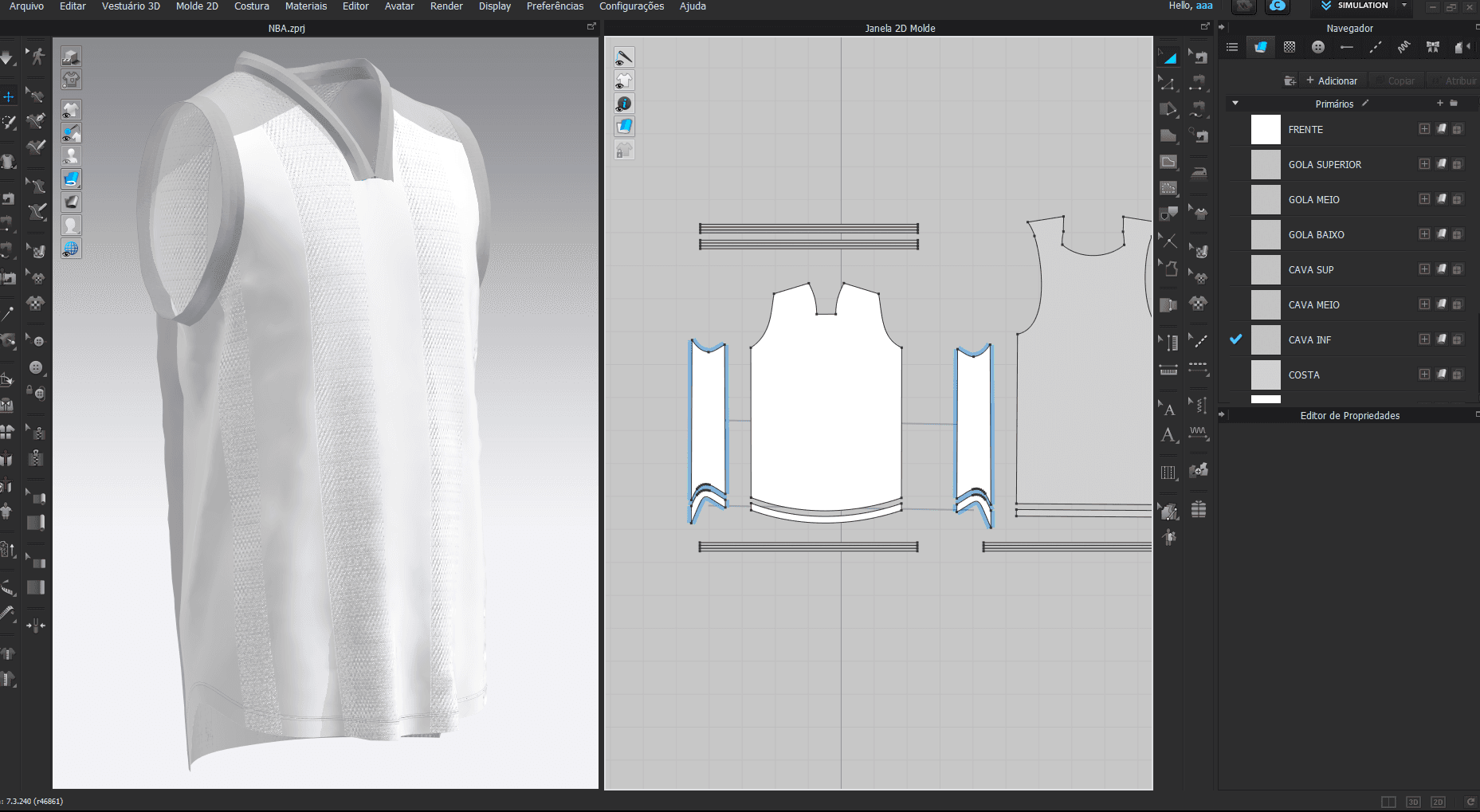Select the GOLA SUPERIOR fabric item
Viewport: 1480px width, 812px height.
[1325, 165]
